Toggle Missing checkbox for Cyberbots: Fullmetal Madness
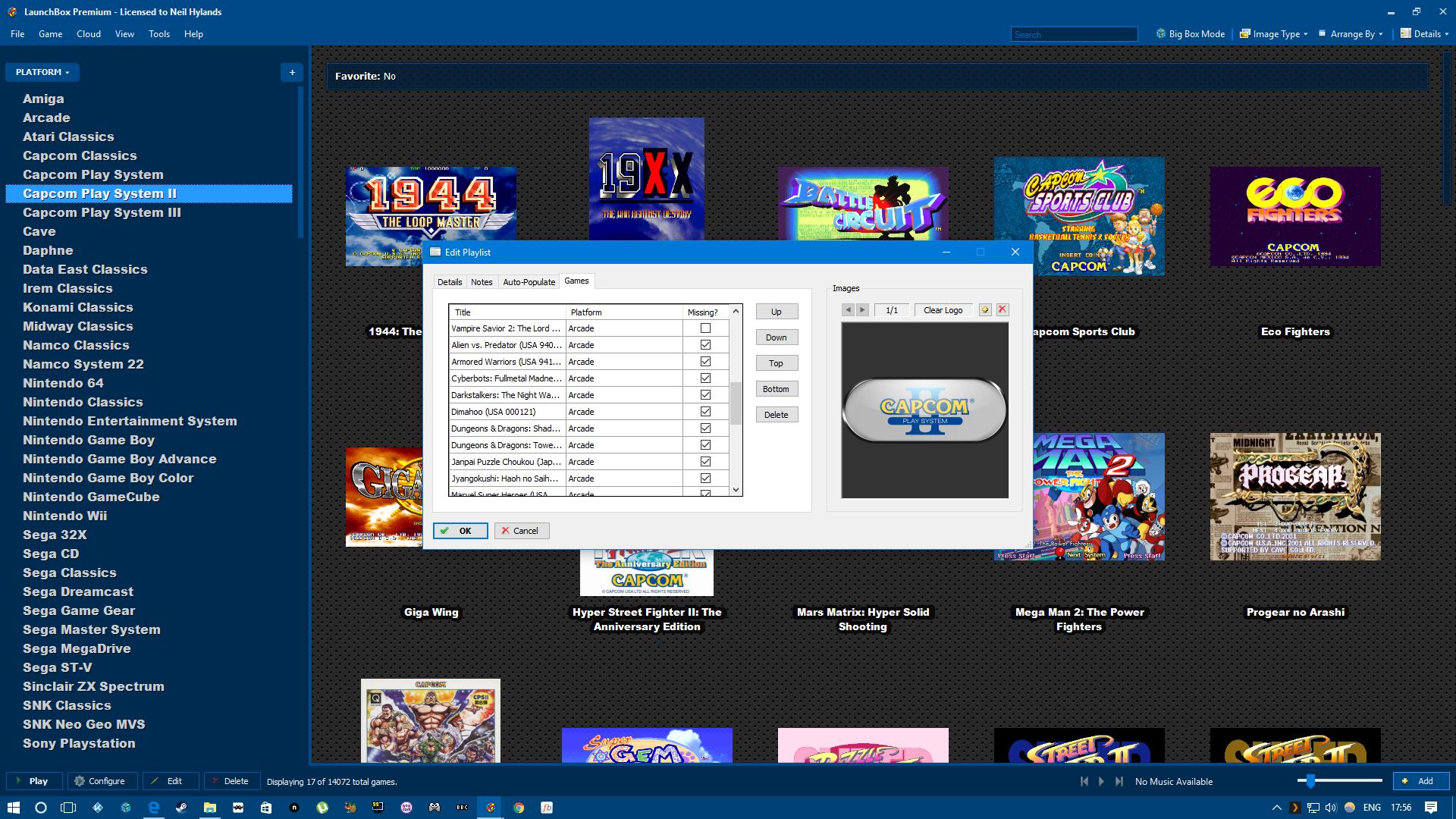 coord(705,378)
